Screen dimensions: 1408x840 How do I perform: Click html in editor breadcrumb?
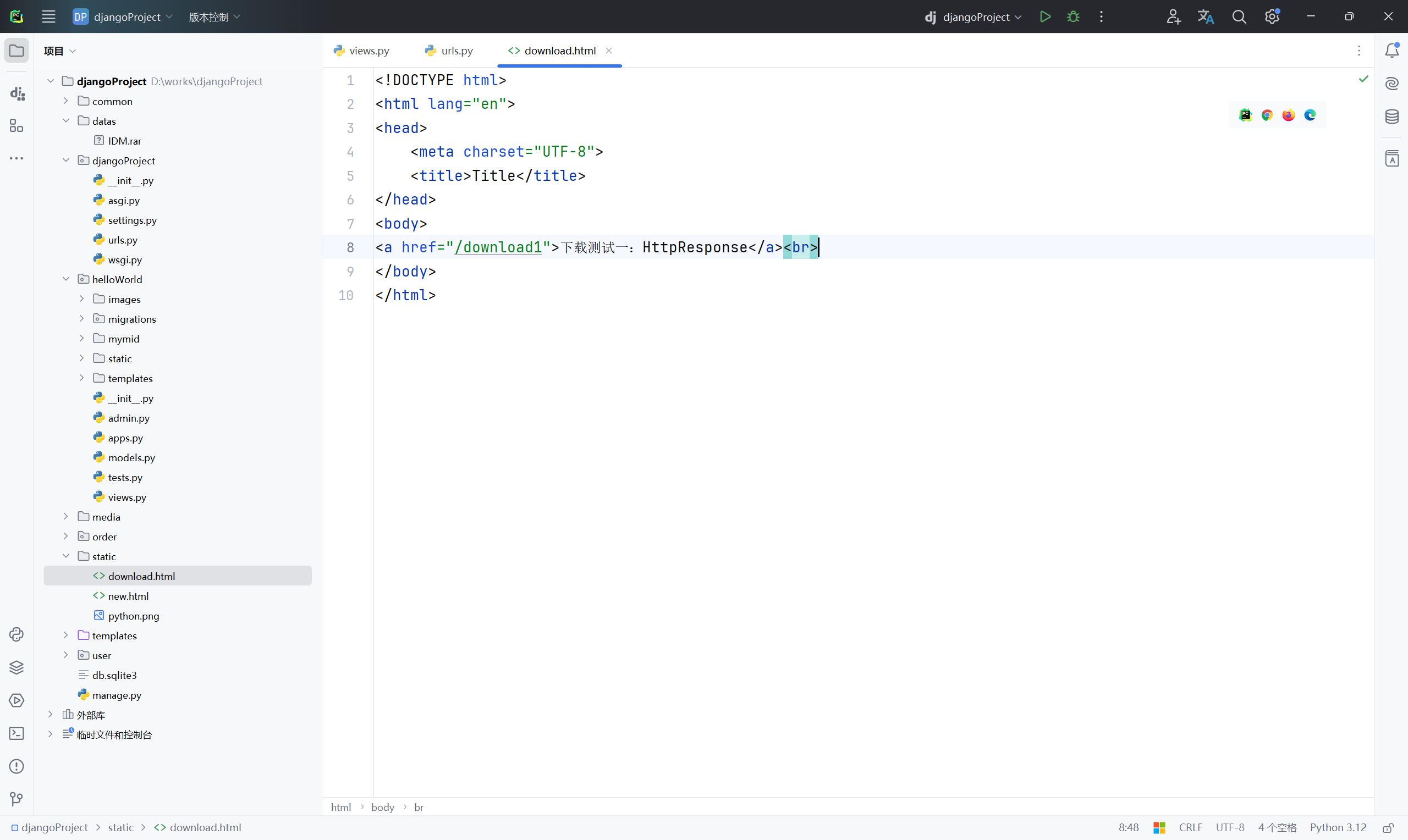(341, 807)
